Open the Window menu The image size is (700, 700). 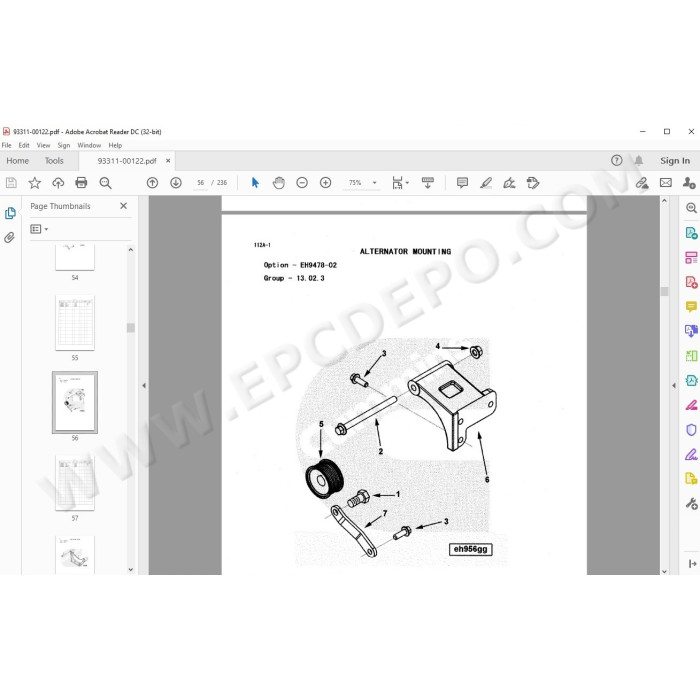(89, 145)
